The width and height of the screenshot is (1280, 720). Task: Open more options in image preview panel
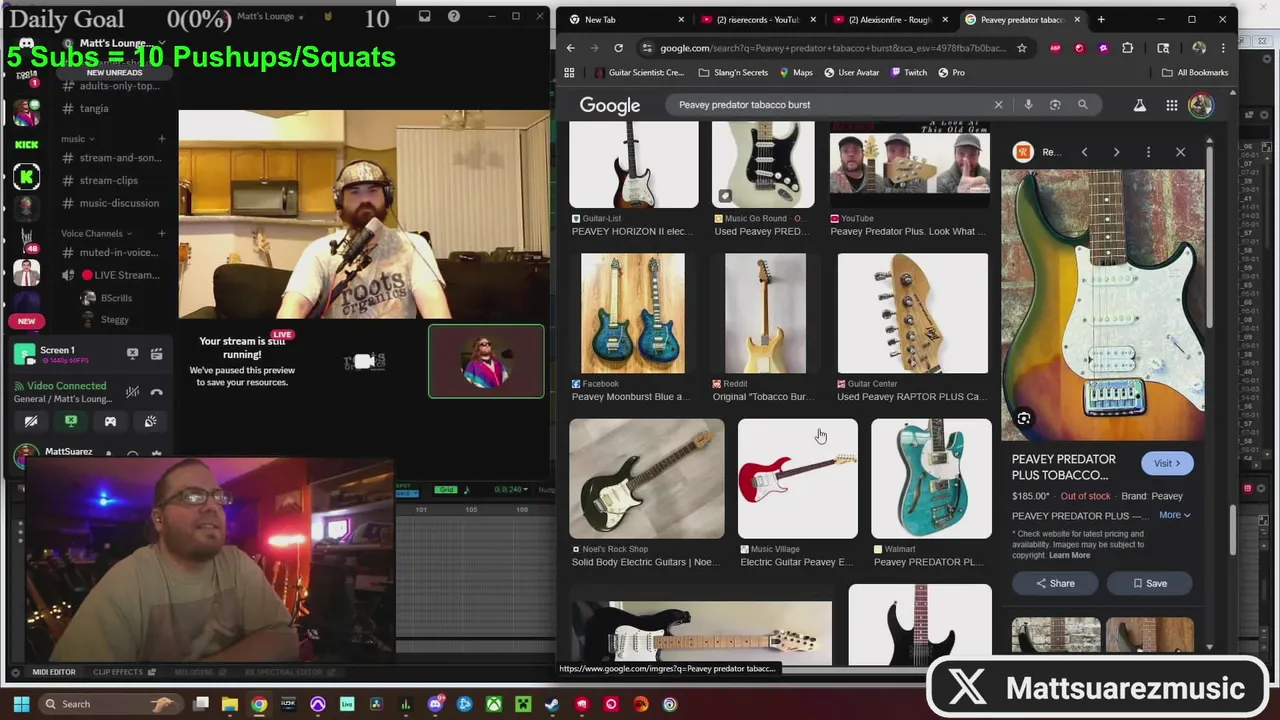coord(1148,152)
